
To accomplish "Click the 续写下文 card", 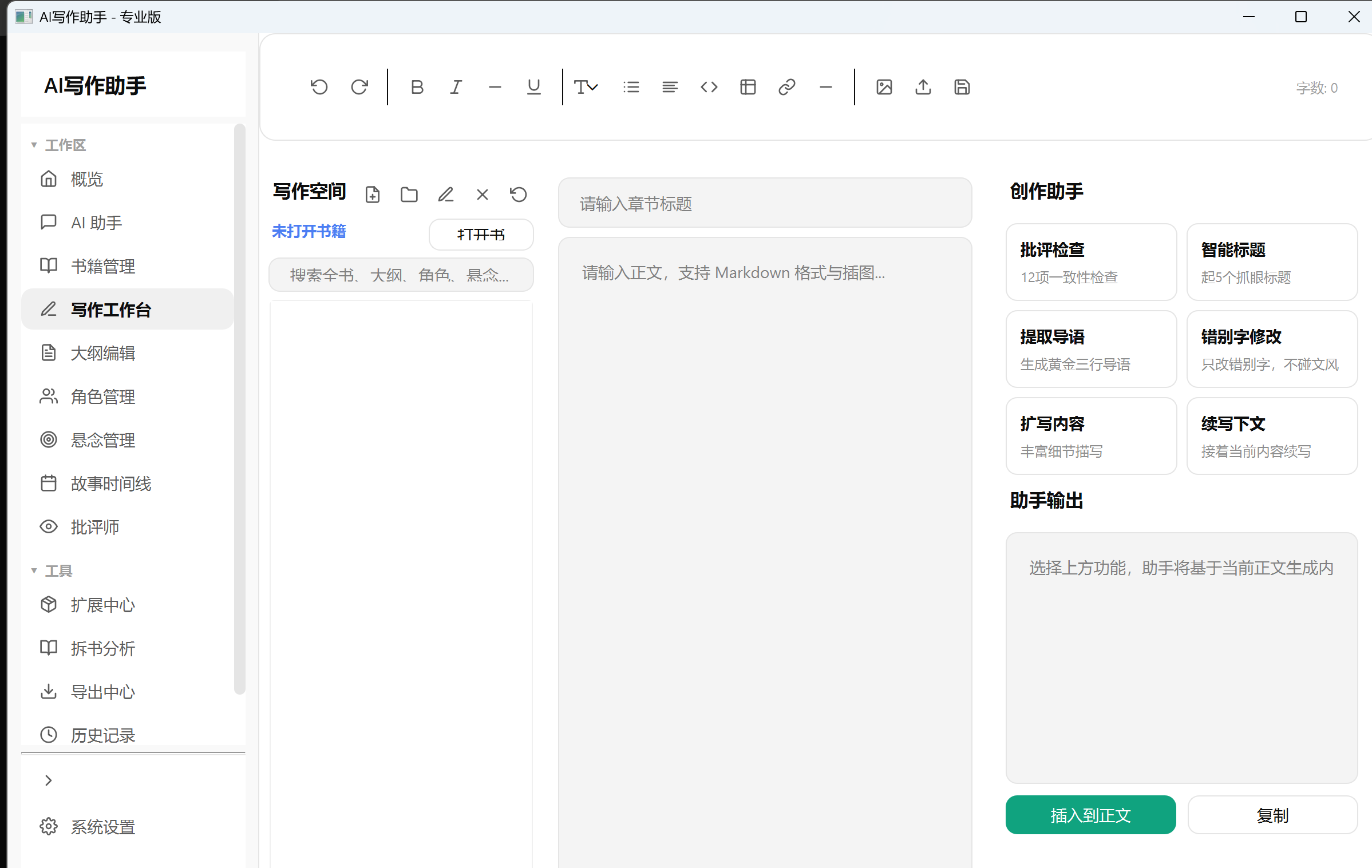I will pos(1272,436).
